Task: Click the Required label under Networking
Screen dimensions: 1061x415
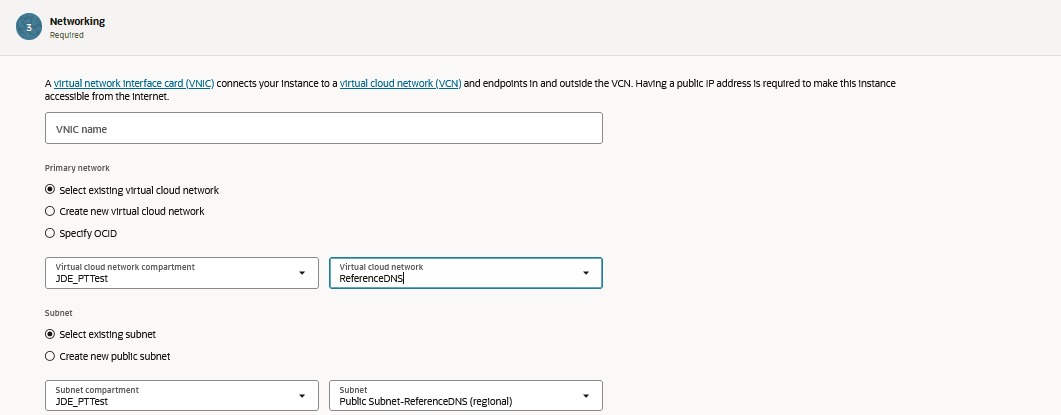Action: [x=66, y=35]
